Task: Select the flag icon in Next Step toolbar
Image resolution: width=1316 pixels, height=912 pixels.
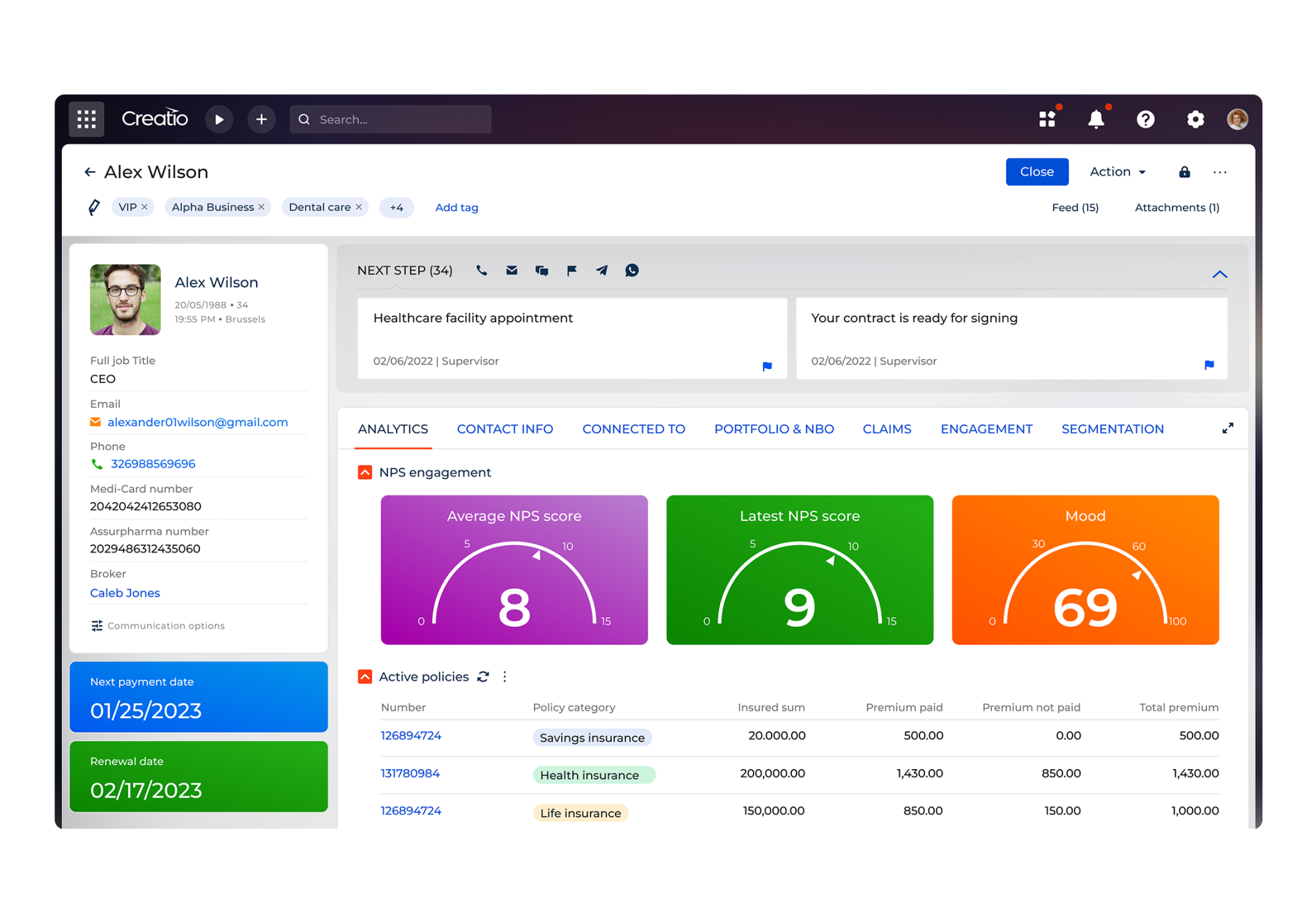Action: (572, 271)
